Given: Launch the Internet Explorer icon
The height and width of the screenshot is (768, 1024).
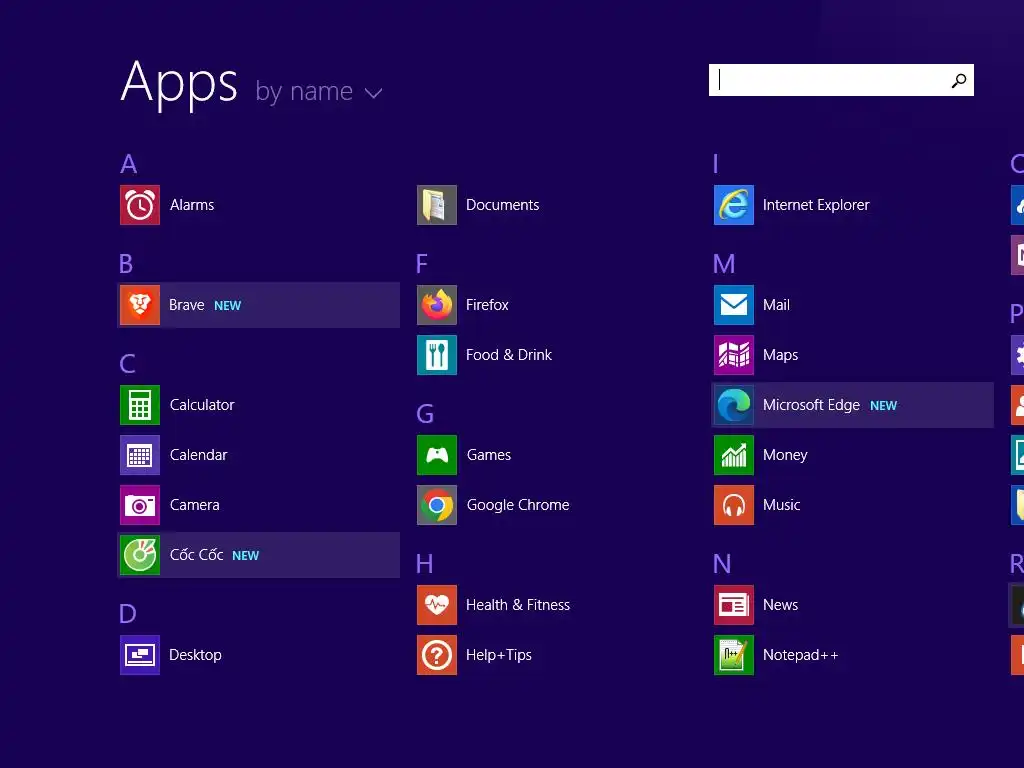Looking at the screenshot, I should point(734,205).
